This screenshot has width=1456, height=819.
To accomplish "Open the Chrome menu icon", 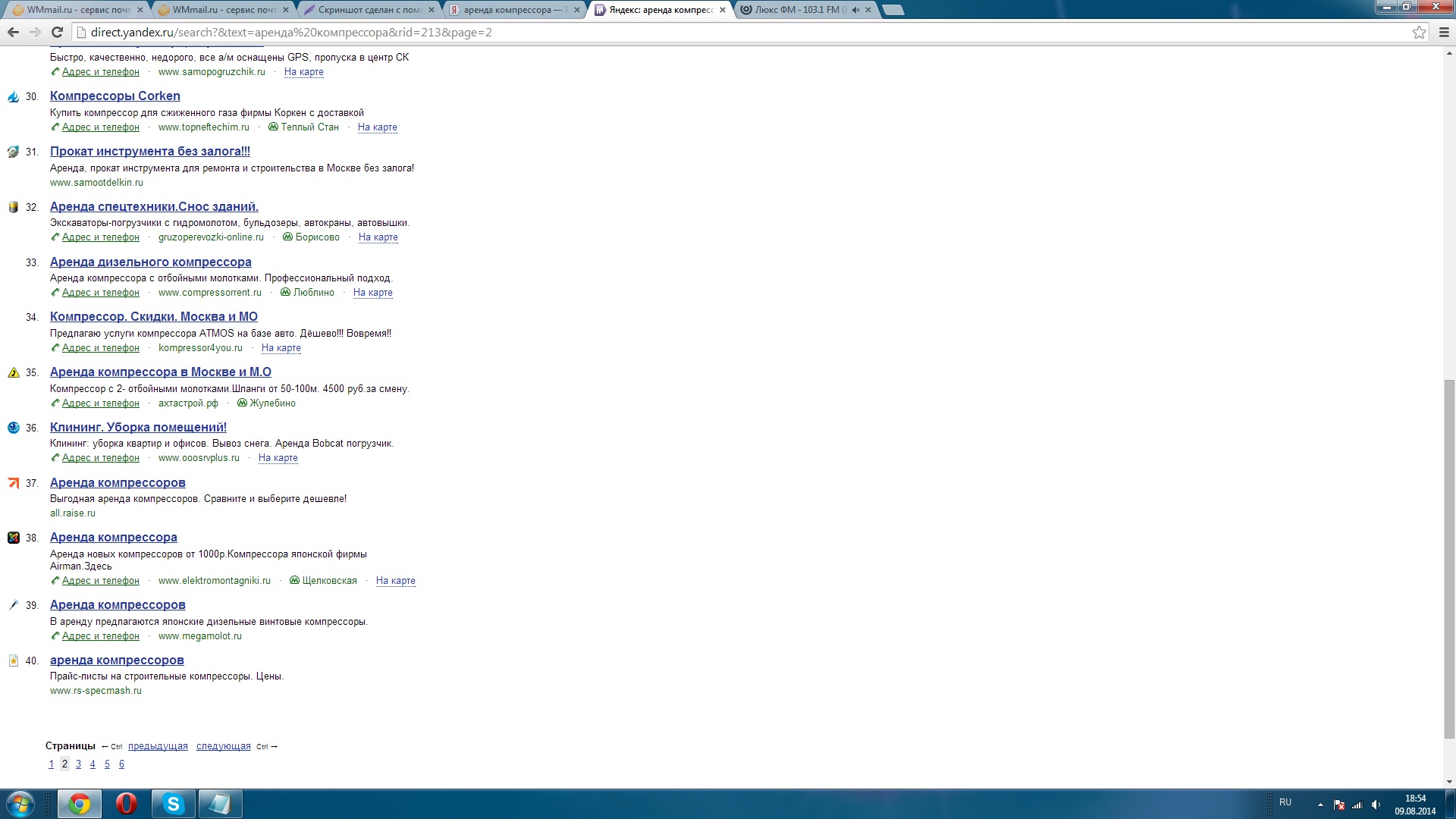I will 1443,32.
